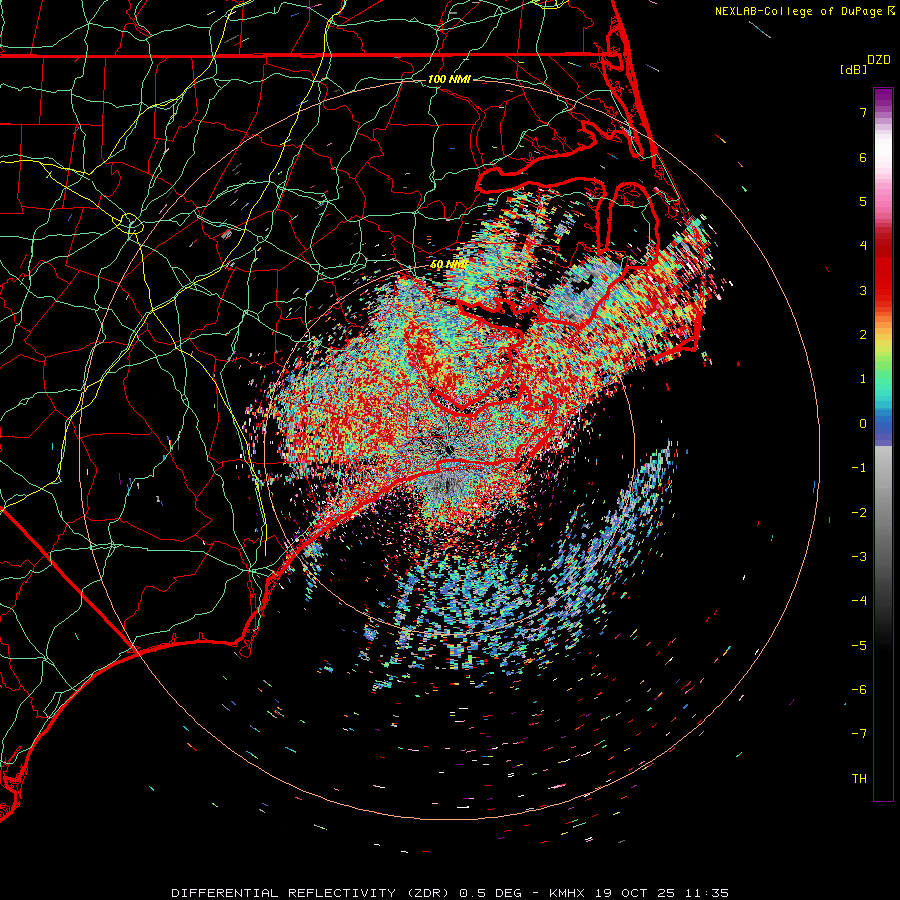Click the color bar value 5
Image resolution: width=900 pixels, height=900 pixels.
pos(863,201)
